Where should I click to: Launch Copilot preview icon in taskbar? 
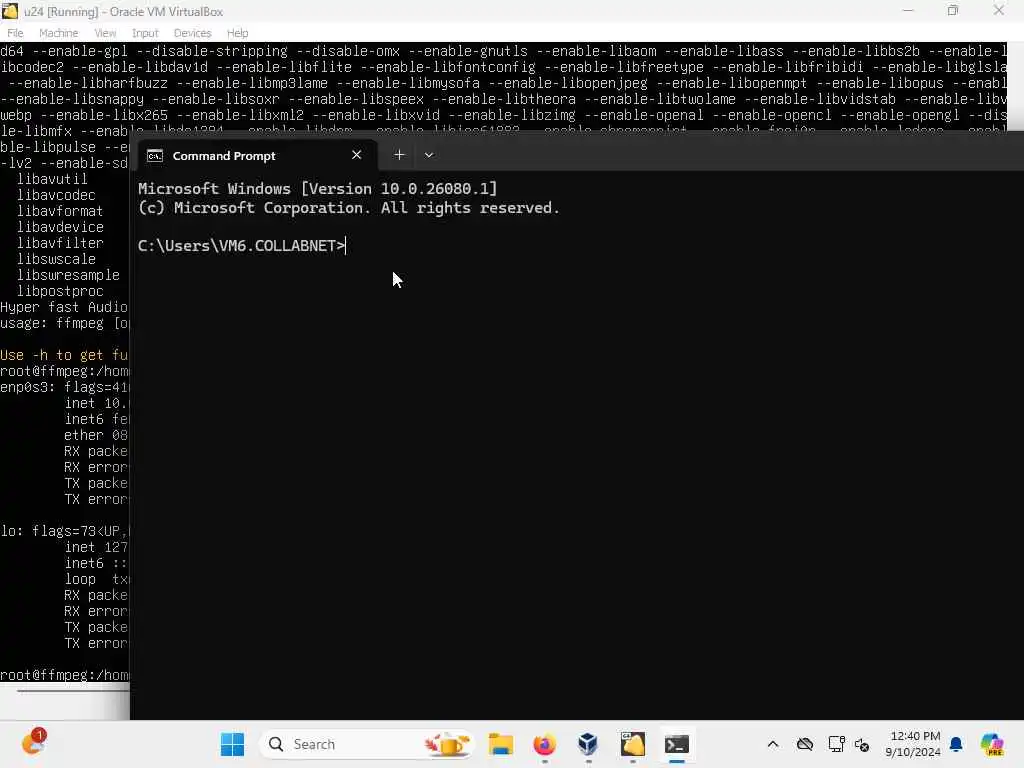tap(992, 744)
